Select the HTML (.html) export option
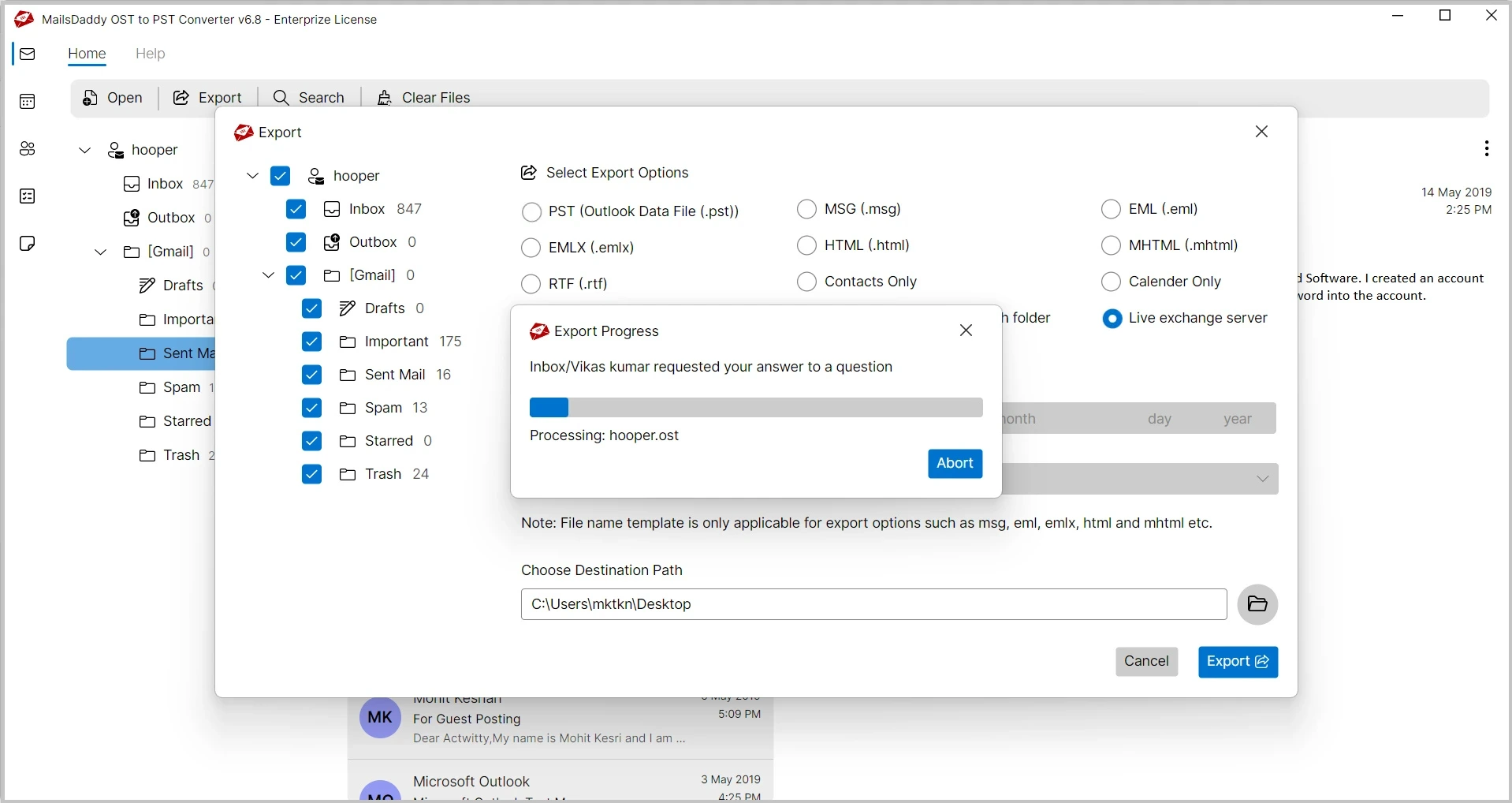Screen dimensions: 1512x803 point(807,245)
